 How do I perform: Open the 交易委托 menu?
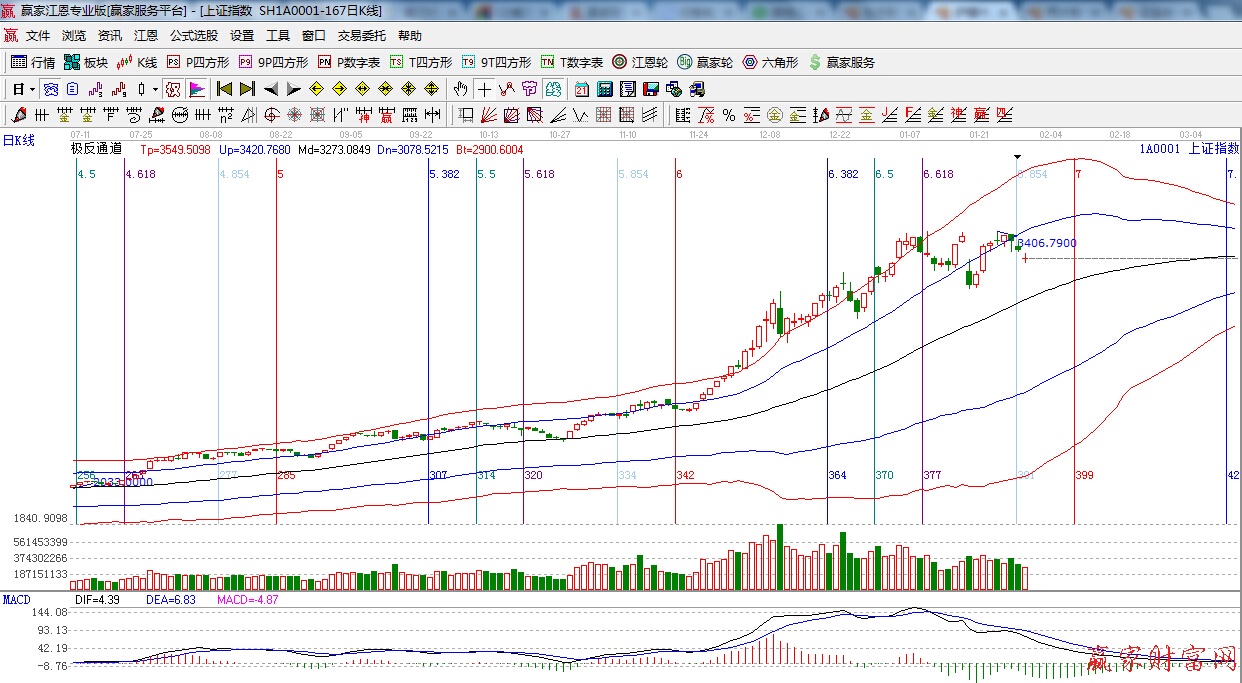pos(361,35)
